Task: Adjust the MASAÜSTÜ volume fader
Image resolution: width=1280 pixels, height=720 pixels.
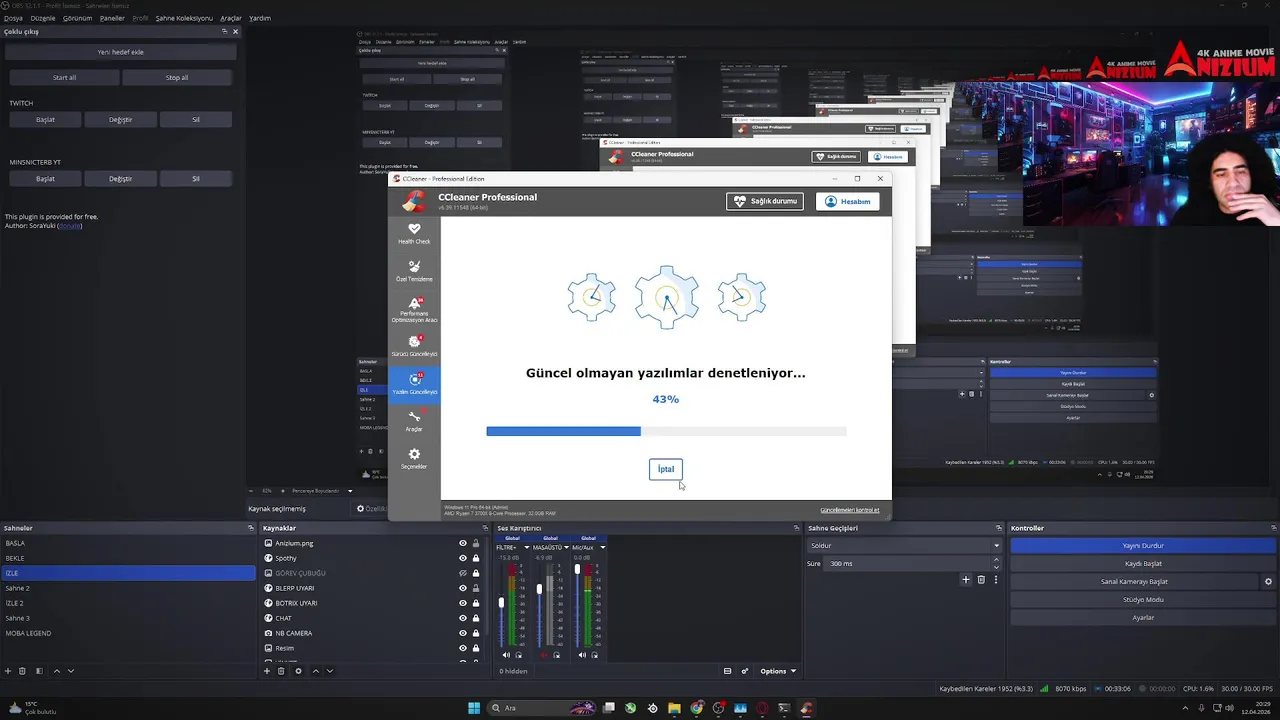Action: (x=539, y=589)
